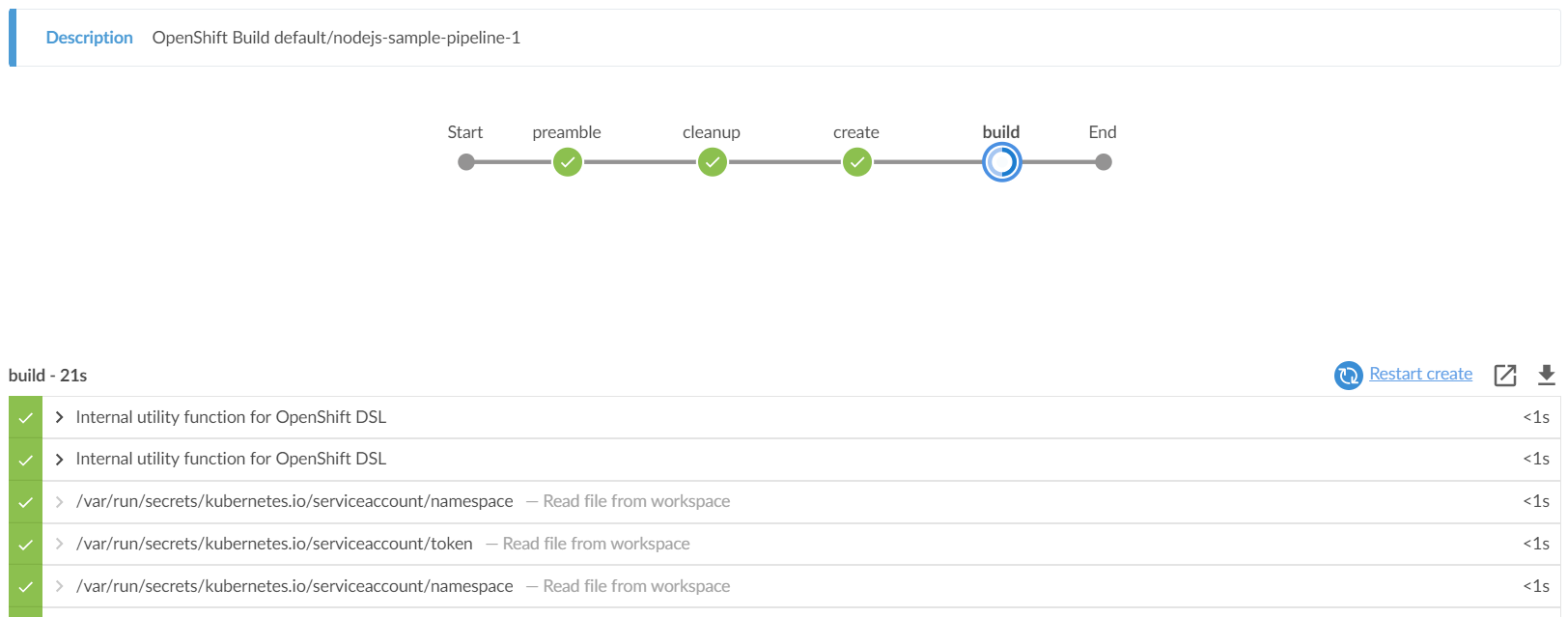Select the running build stage node
Viewport: 1568px width, 617px height.
(1001, 162)
